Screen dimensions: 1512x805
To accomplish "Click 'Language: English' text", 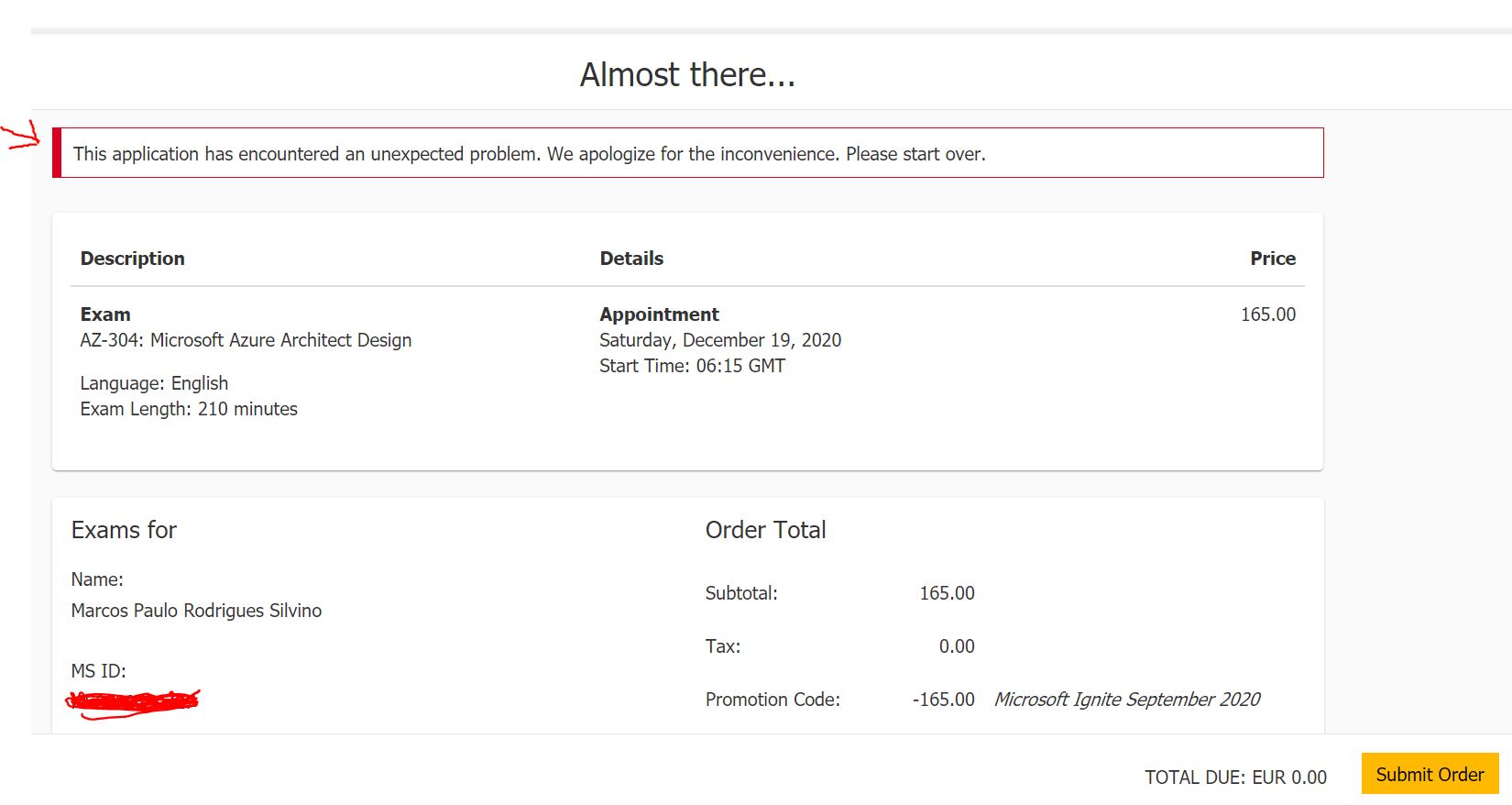I will pyautogui.click(x=154, y=383).
